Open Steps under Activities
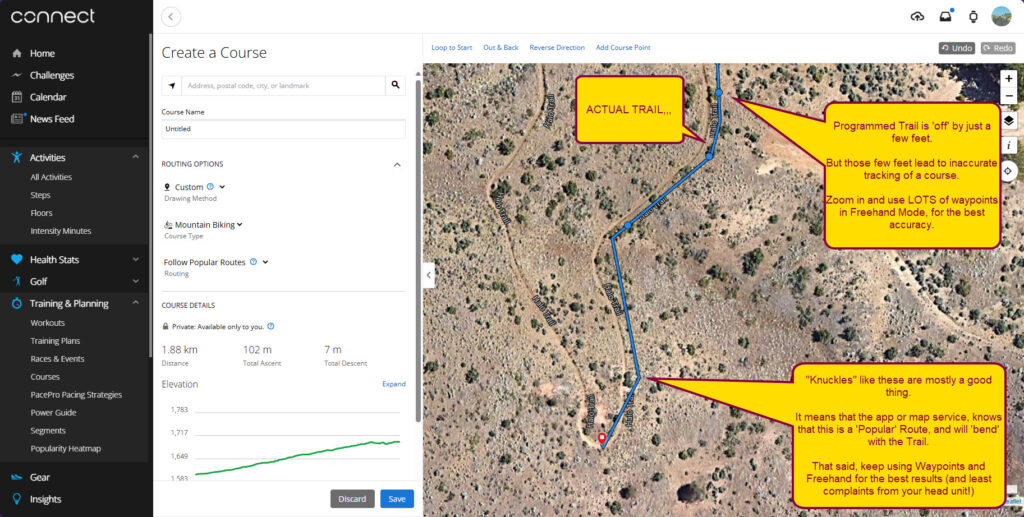The width and height of the screenshot is (1024, 517). 40,195
